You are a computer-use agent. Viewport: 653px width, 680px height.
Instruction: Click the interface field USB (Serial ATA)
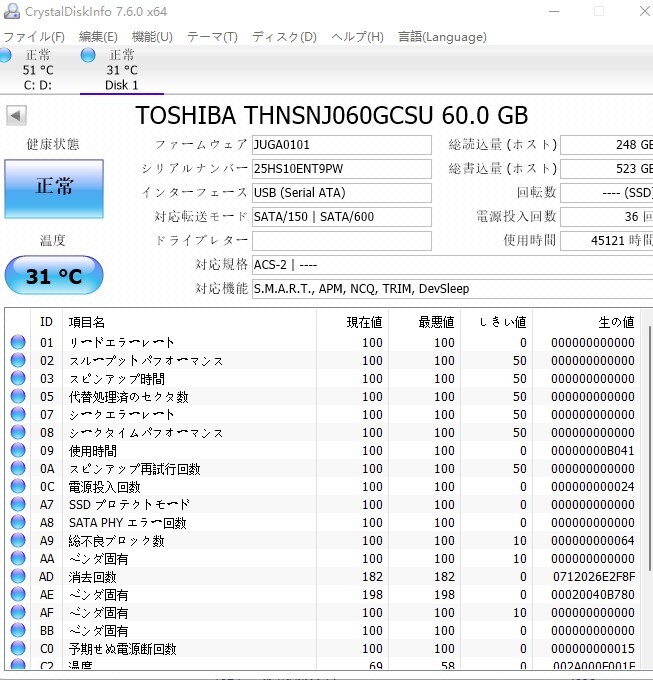pyautogui.click(x=342, y=193)
